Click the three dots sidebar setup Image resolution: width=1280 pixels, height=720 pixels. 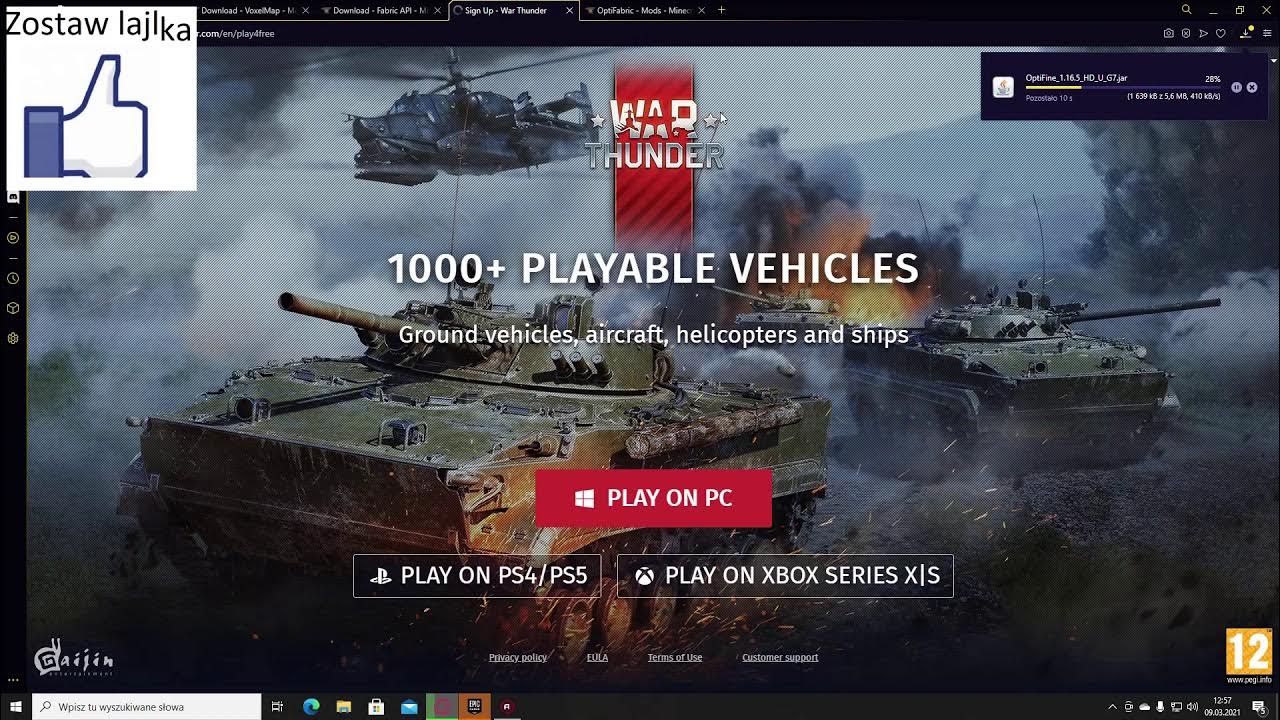(13, 680)
